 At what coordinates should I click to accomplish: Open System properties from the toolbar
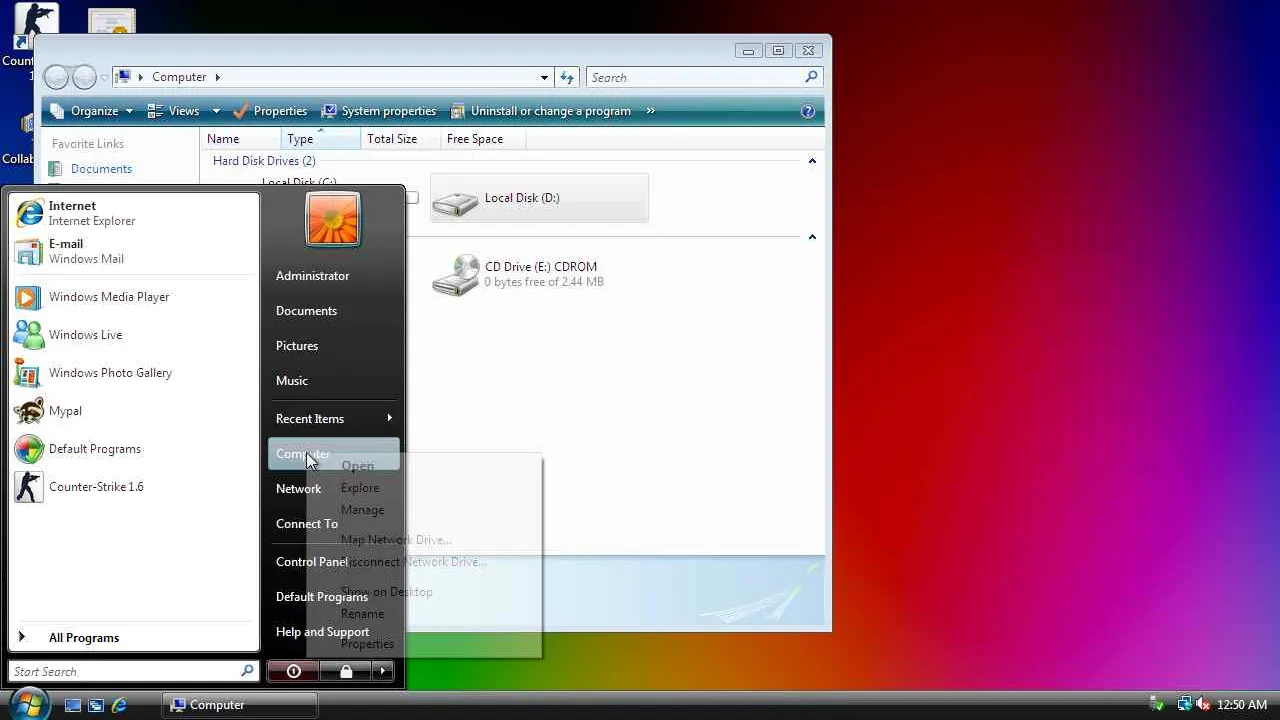(379, 111)
